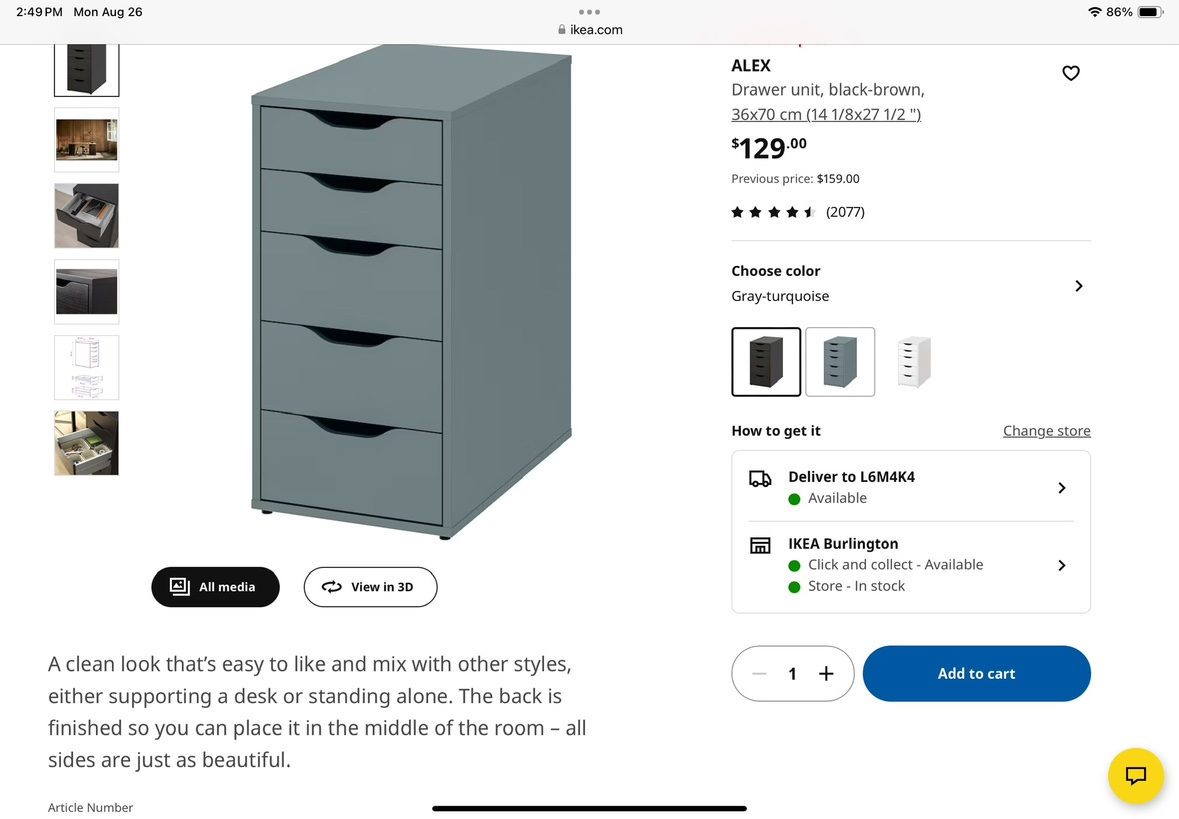Open the 36x70 cm size link
The width and height of the screenshot is (1179, 819).
(x=826, y=114)
